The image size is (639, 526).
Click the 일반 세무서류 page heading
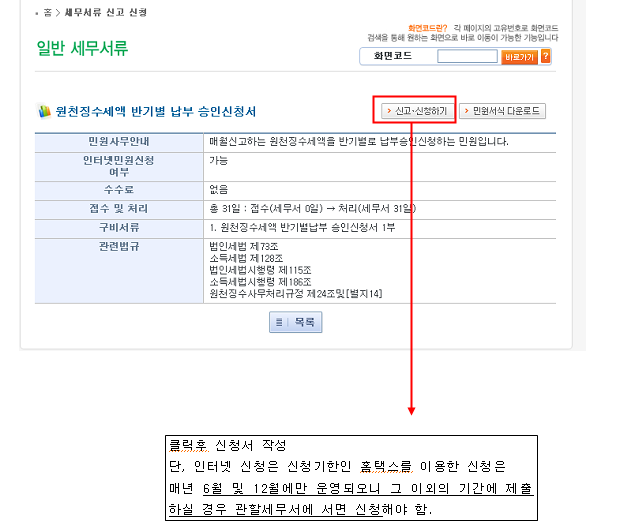coord(82,49)
